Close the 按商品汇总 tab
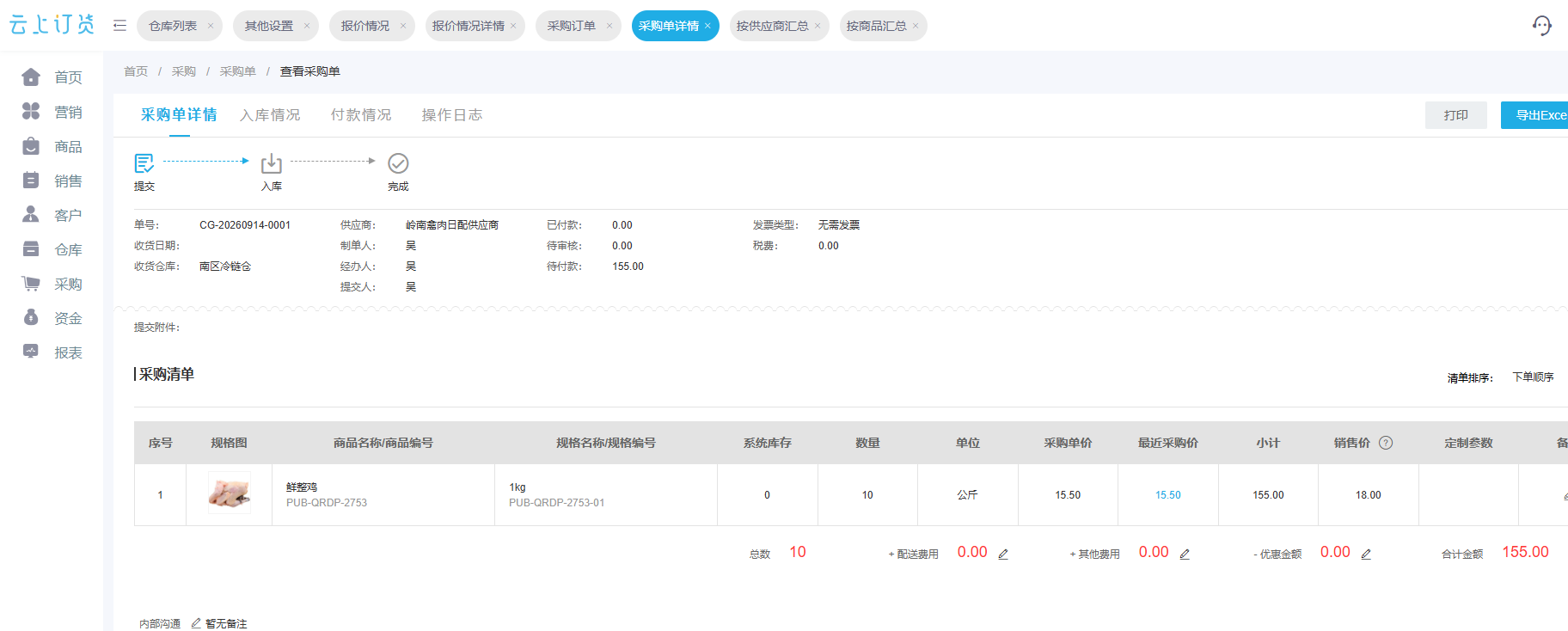 (x=916, y=26)
